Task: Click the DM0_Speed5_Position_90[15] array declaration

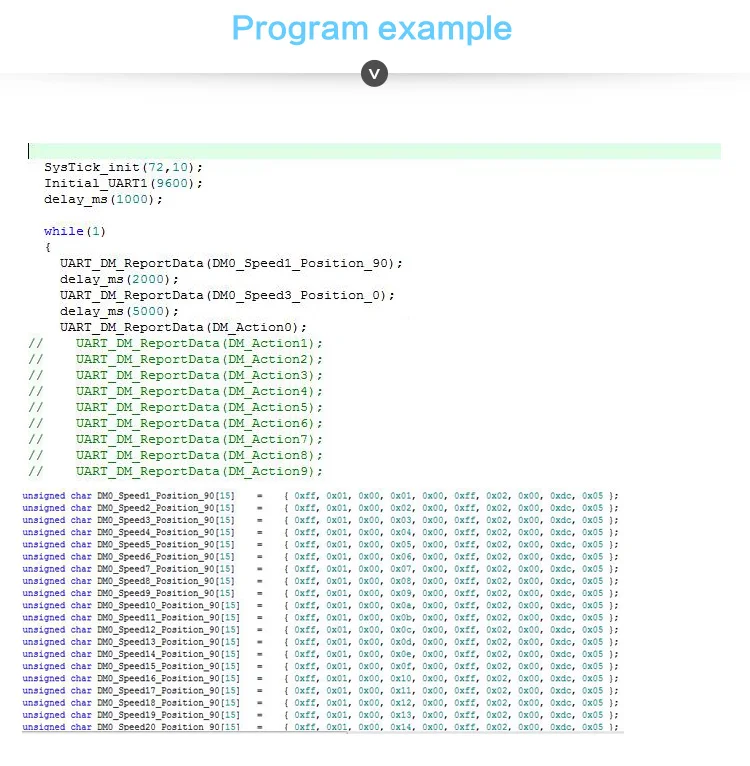Action: pyautogui.click(x=321, y=545)
